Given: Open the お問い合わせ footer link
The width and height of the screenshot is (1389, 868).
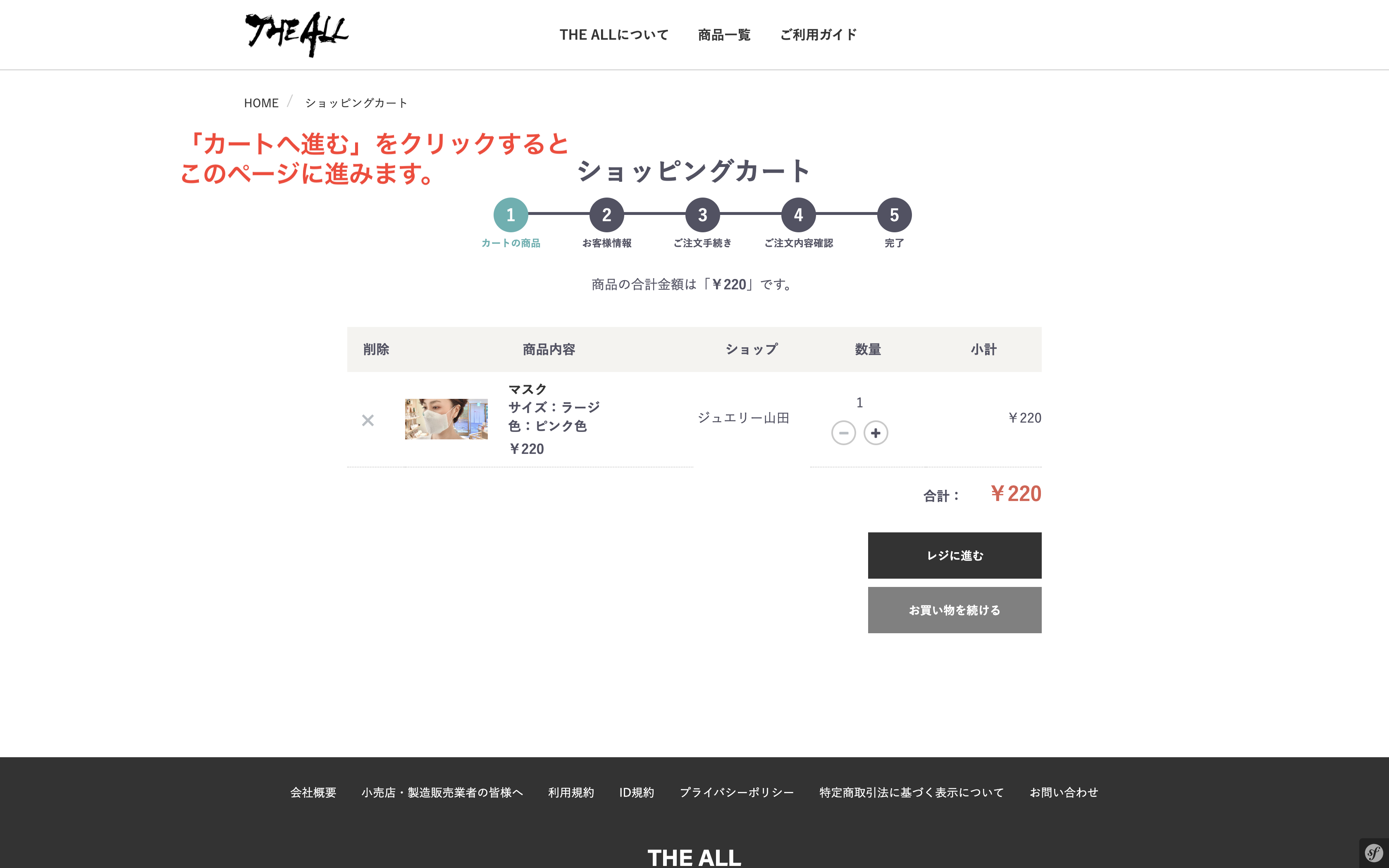Looking at the screenshot, I should click(x=1064, y=792).
